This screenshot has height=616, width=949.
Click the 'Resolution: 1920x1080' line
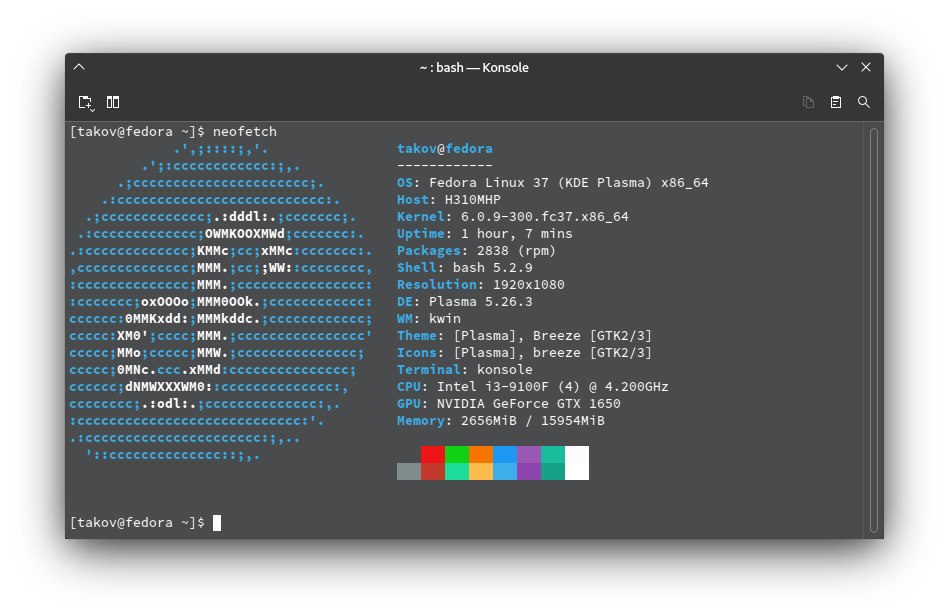[x=481, y=284]
